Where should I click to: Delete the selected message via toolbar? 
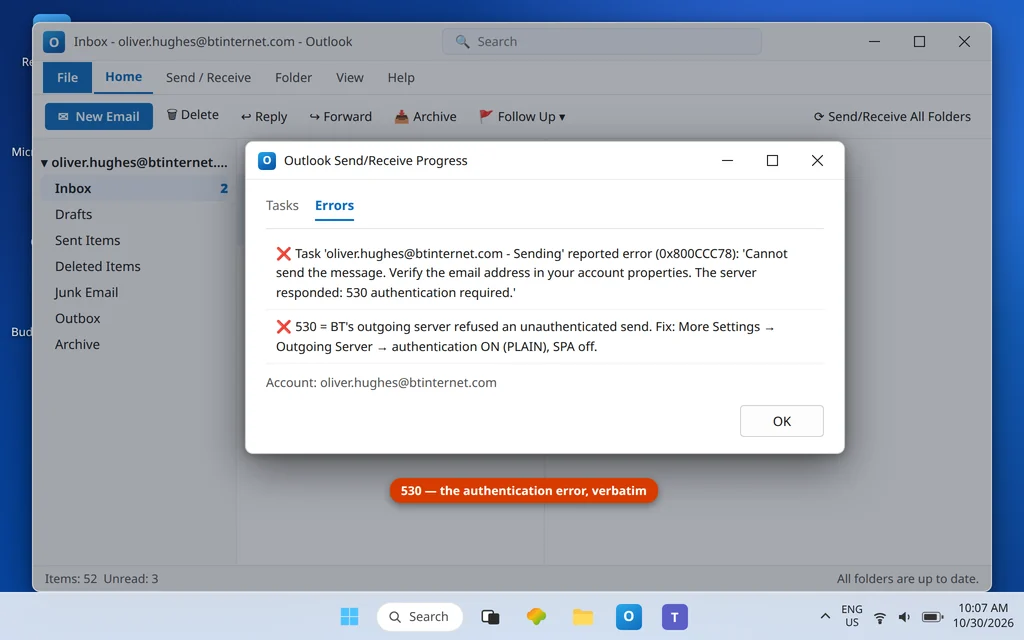[x=193, y=115]
